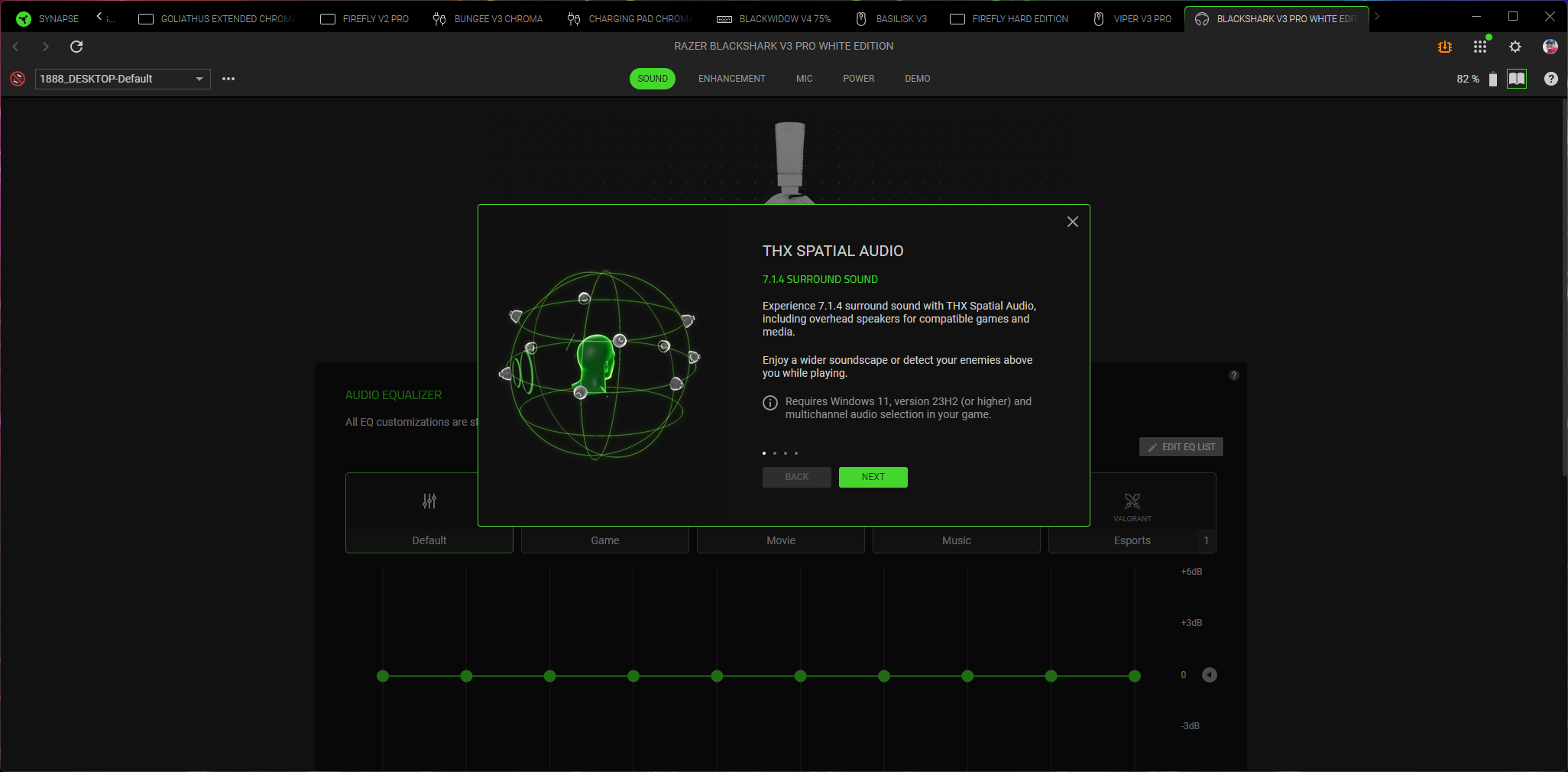Go back with the navigation back arrow
This screenshot has width=1568, height=772.
(15, 47)
